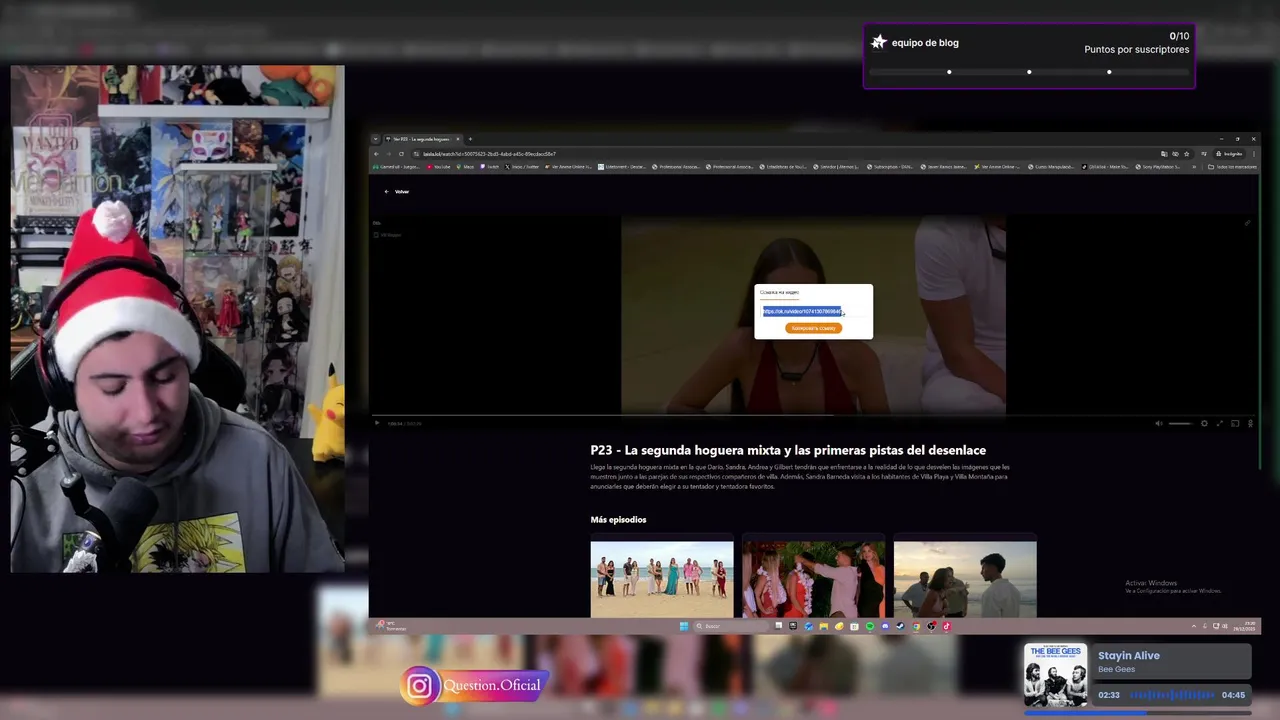Select the 'Ver P23 - La segunda hoguera' tab

click(x=421, y=139)
